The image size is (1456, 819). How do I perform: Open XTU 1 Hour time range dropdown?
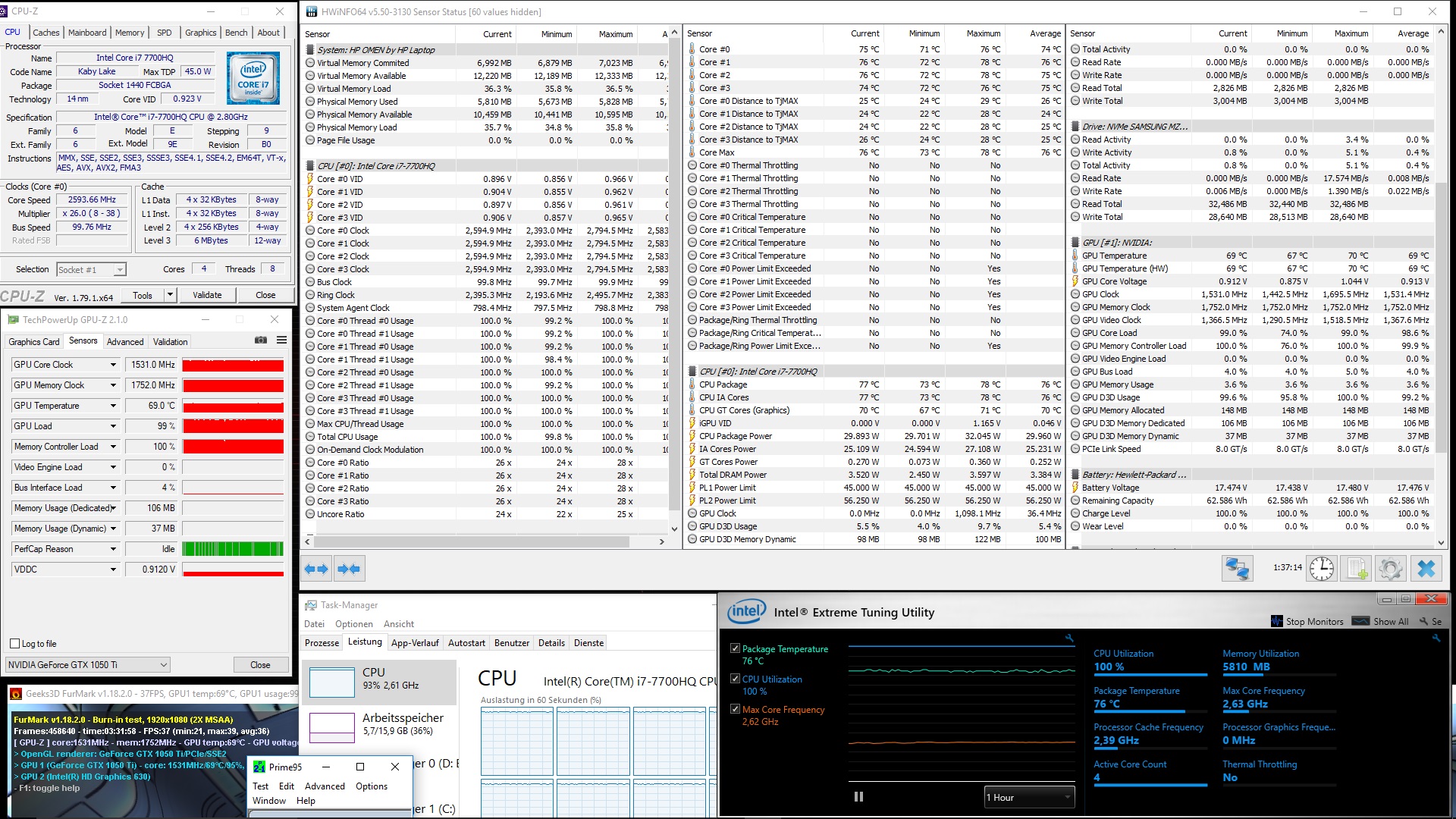1029,797
